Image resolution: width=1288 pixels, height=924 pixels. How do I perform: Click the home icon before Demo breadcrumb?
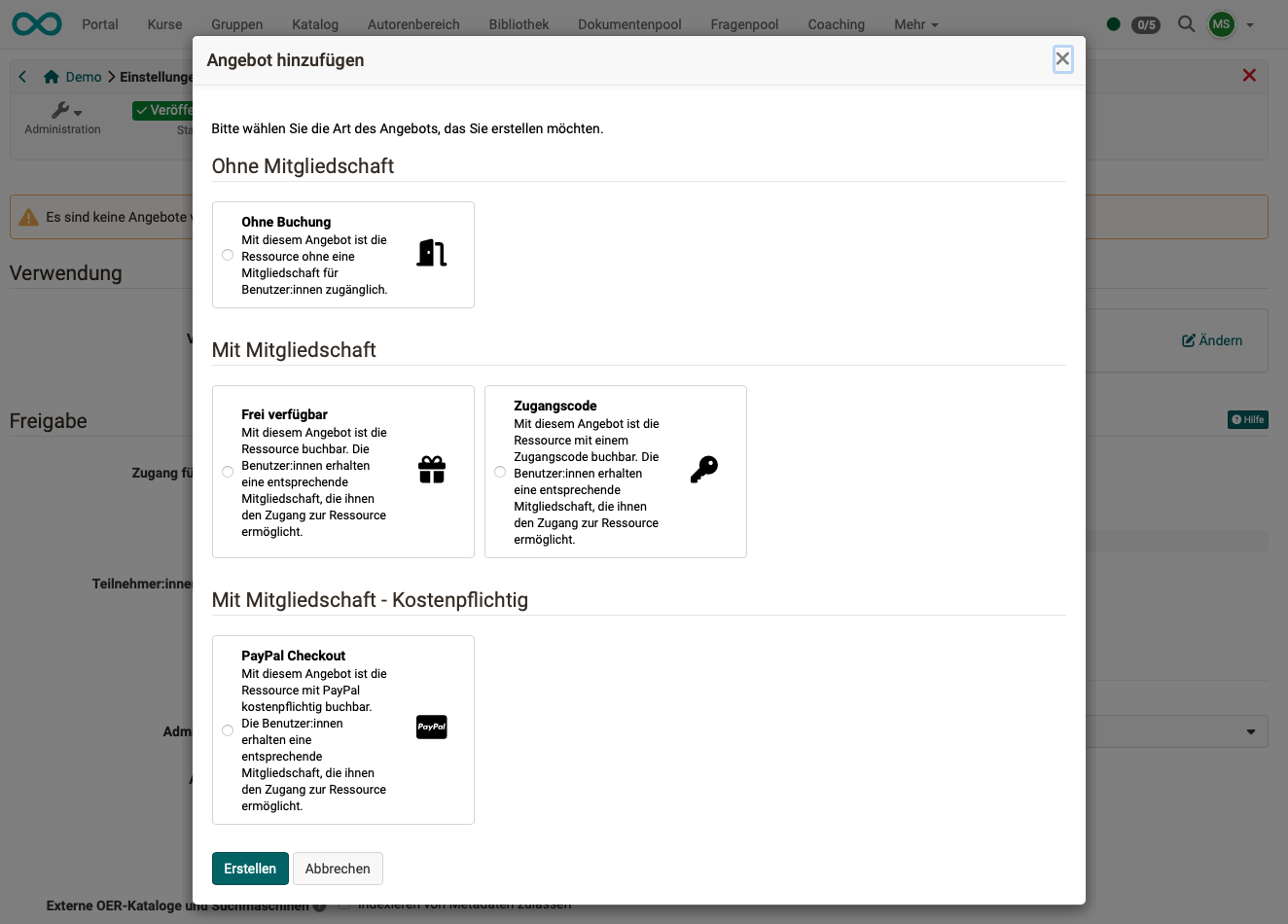52,76
